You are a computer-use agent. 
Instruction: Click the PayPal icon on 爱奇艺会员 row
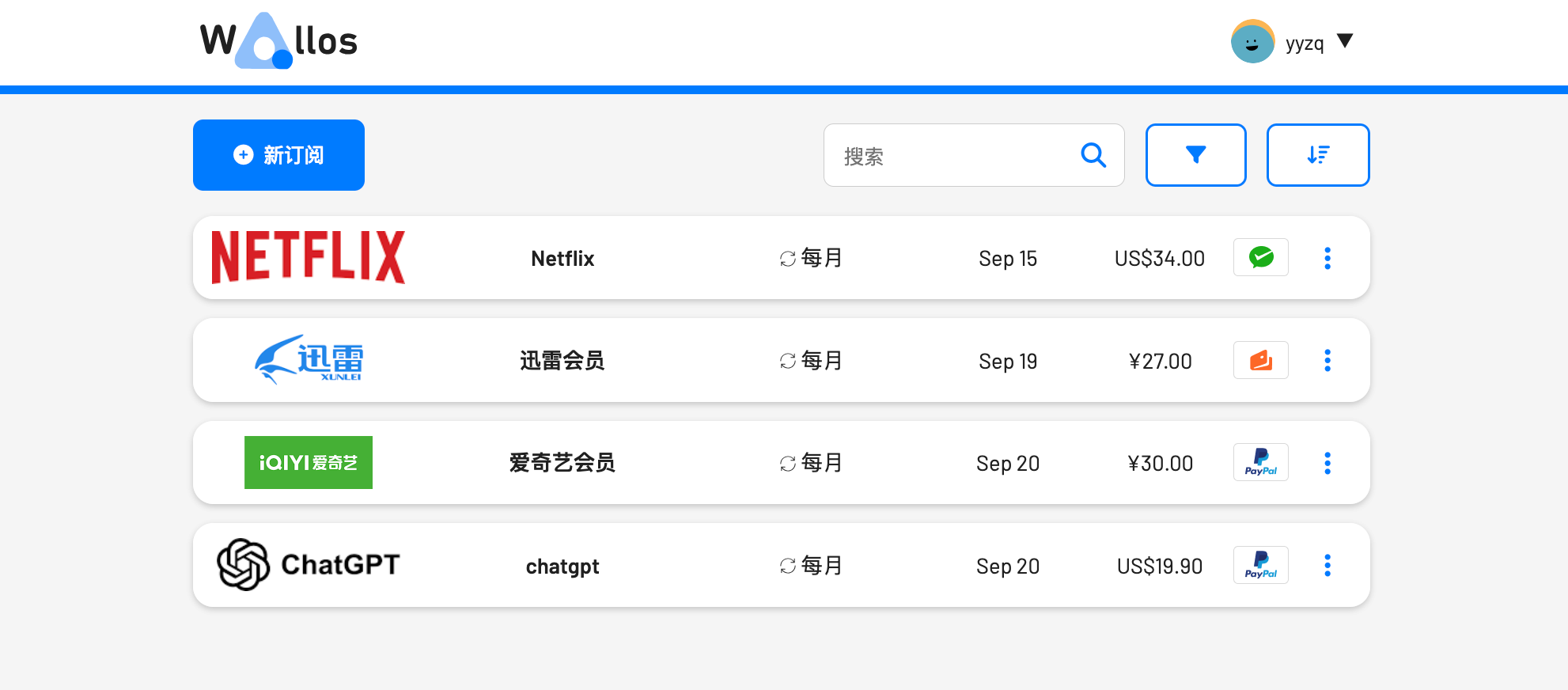tap(1260, 463)
